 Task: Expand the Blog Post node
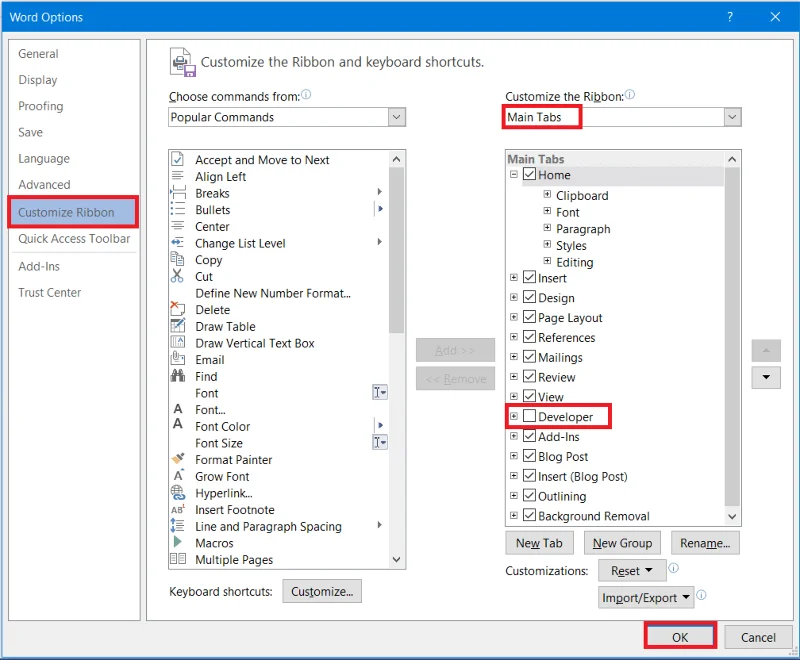[514, 455]
